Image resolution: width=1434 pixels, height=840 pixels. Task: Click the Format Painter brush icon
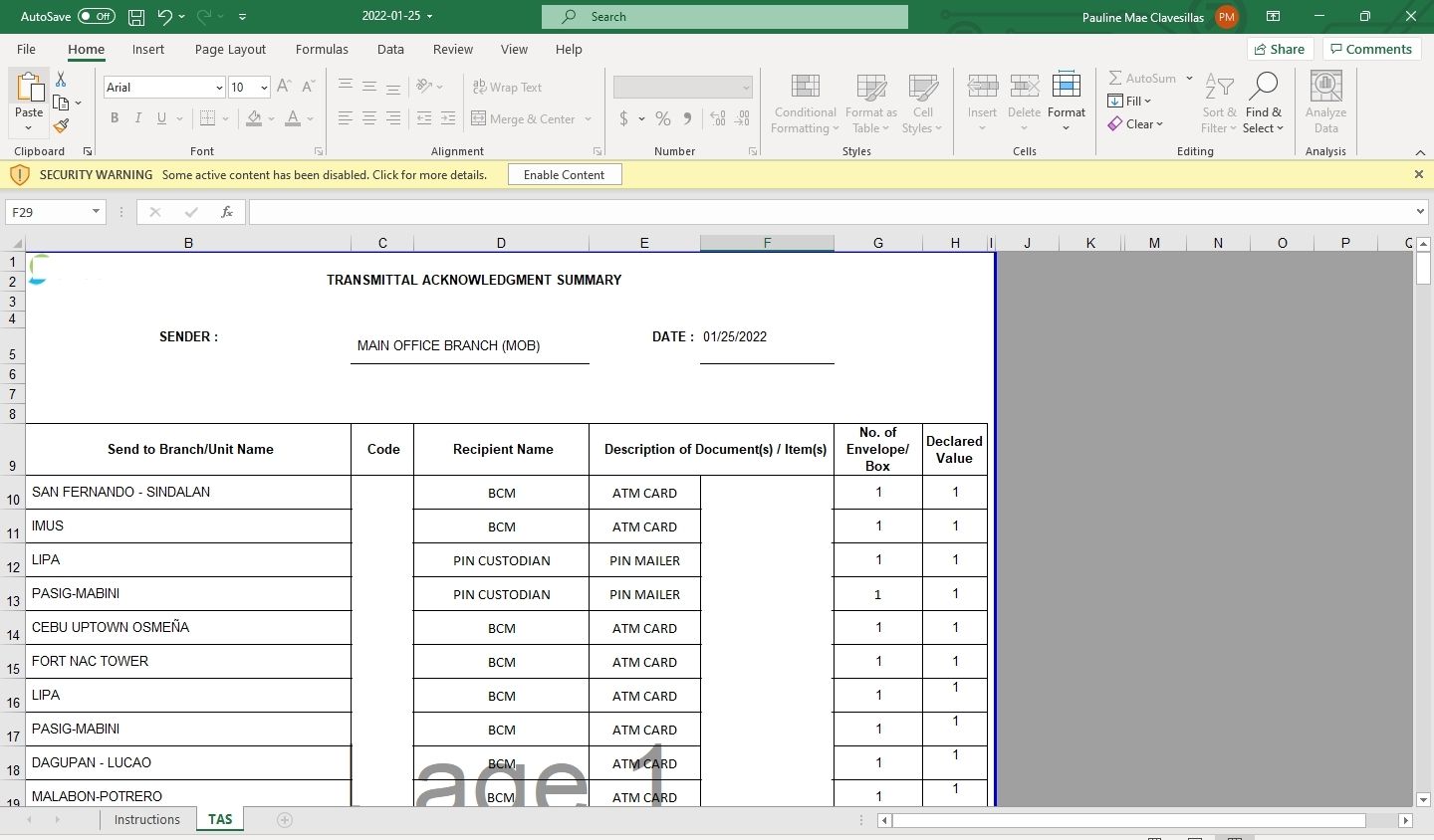pyautogui.click(x=61, y=126)
